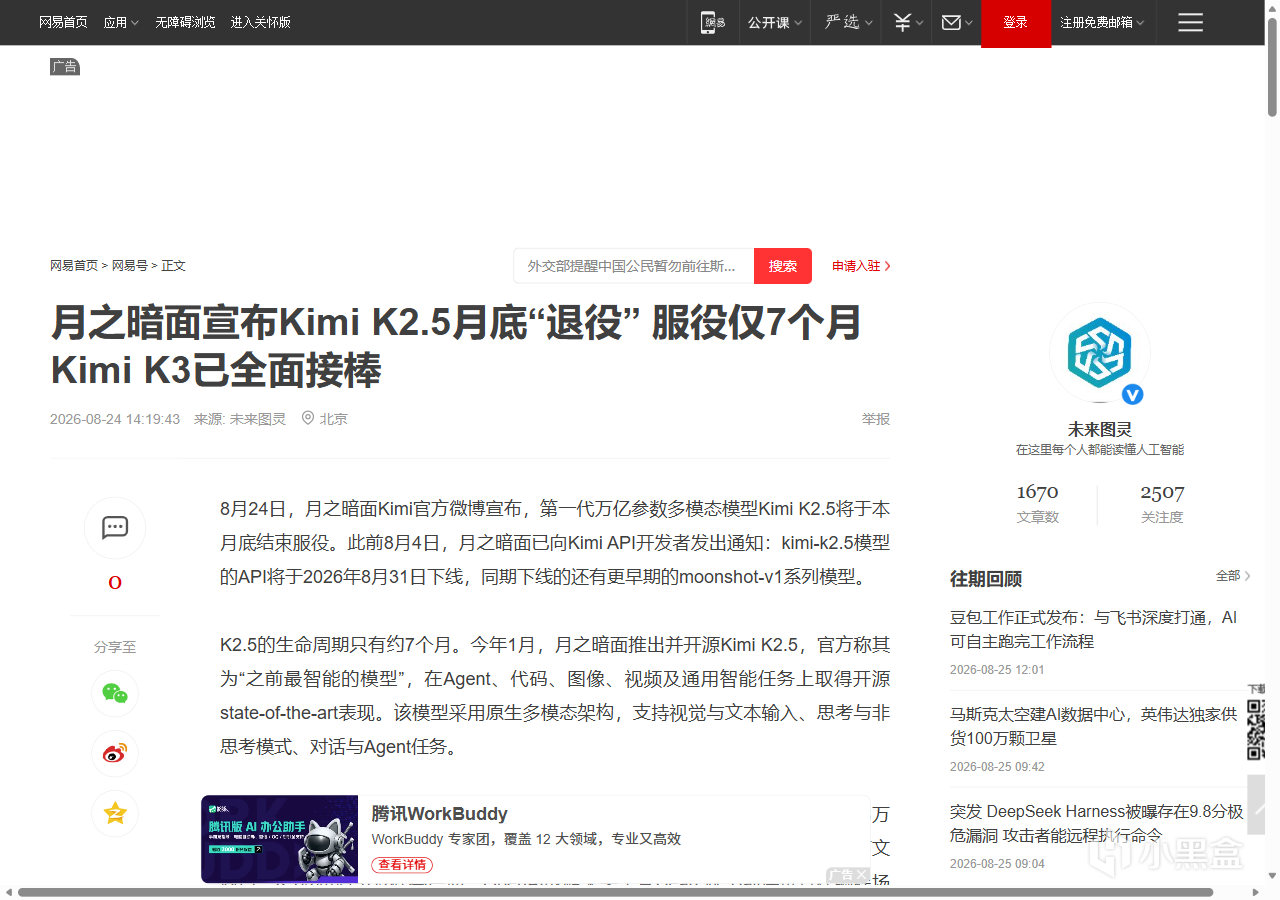Screen dimensions: 1280x900
Task: Click the horizontal scrollbar at bottom
Action: coord(615,892)
